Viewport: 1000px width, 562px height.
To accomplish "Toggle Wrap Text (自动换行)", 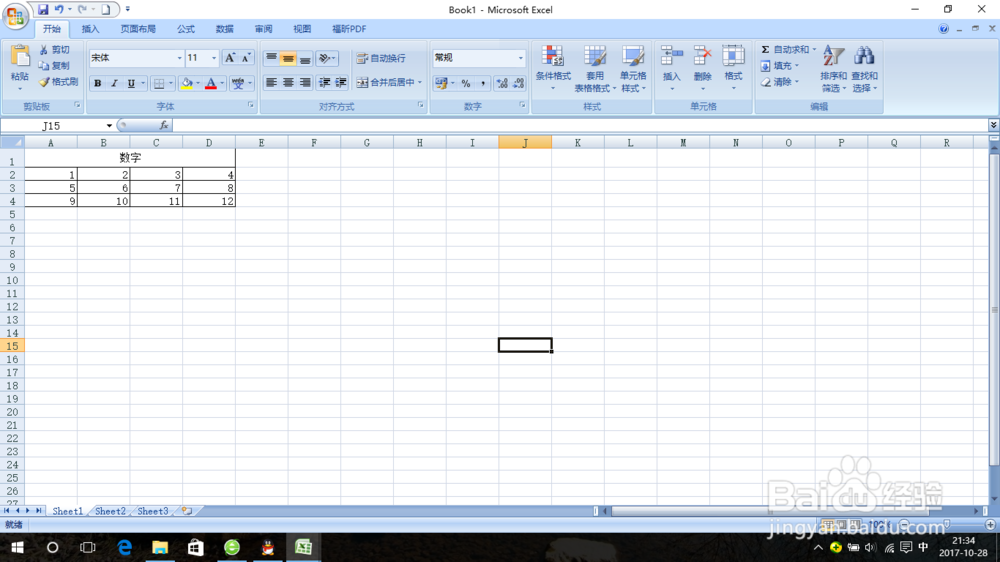I will 381,58.
